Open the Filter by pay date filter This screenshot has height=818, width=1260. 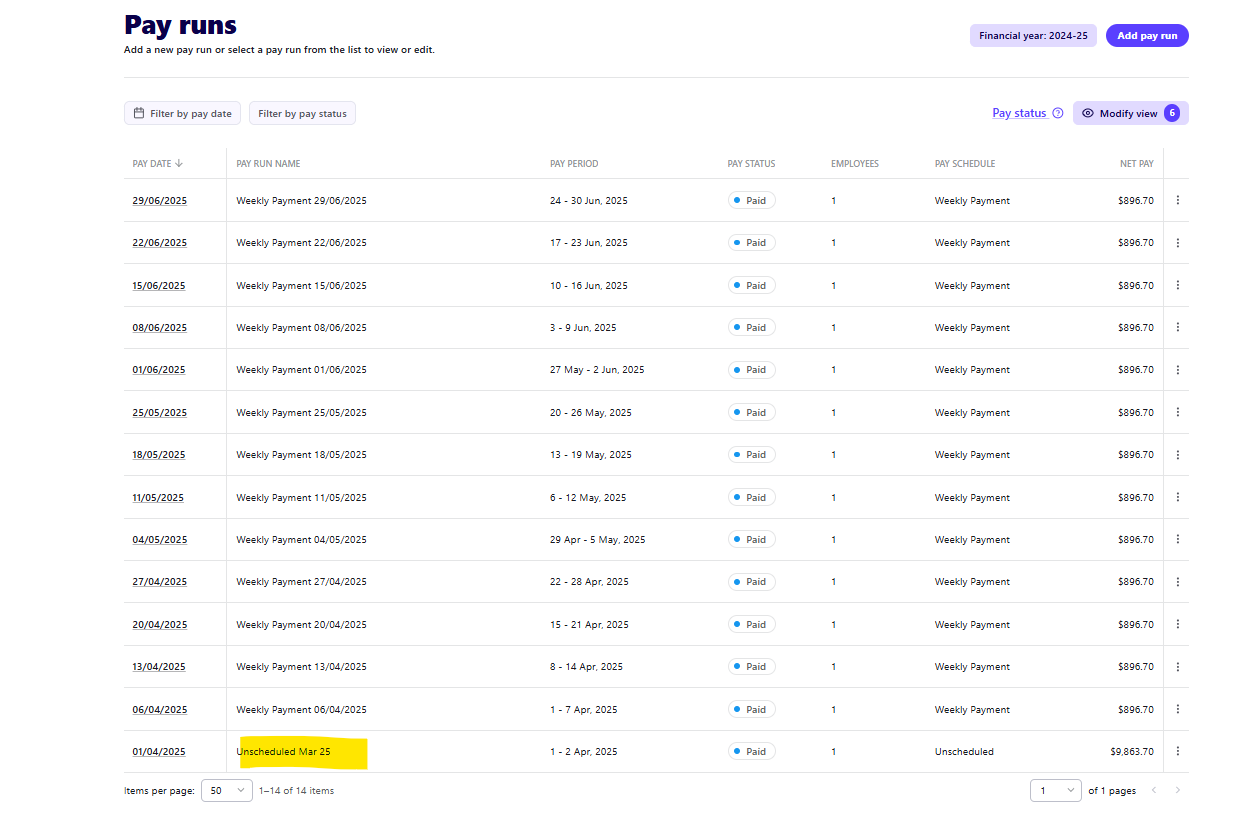pos(182,113)
